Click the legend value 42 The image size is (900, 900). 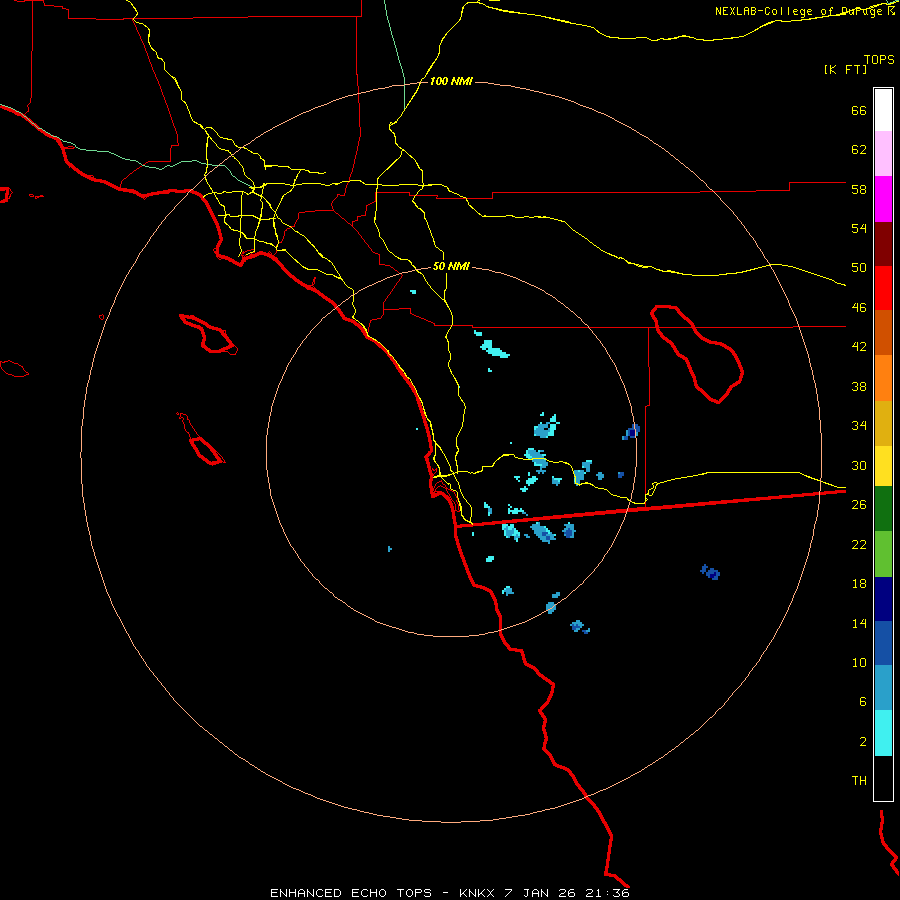click(x=859, y=347)
